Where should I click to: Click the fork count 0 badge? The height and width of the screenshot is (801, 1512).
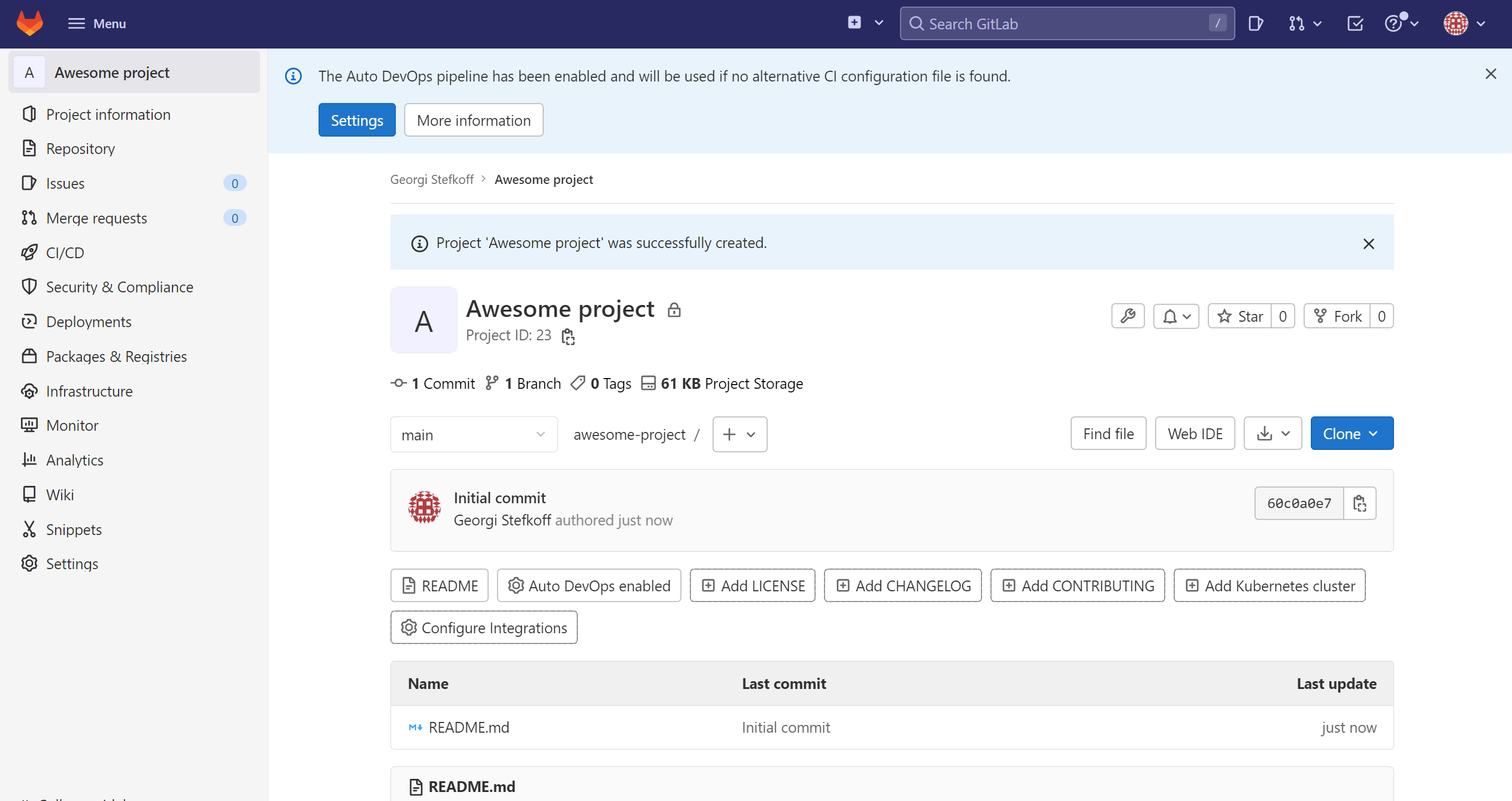tap(1381, 316)
